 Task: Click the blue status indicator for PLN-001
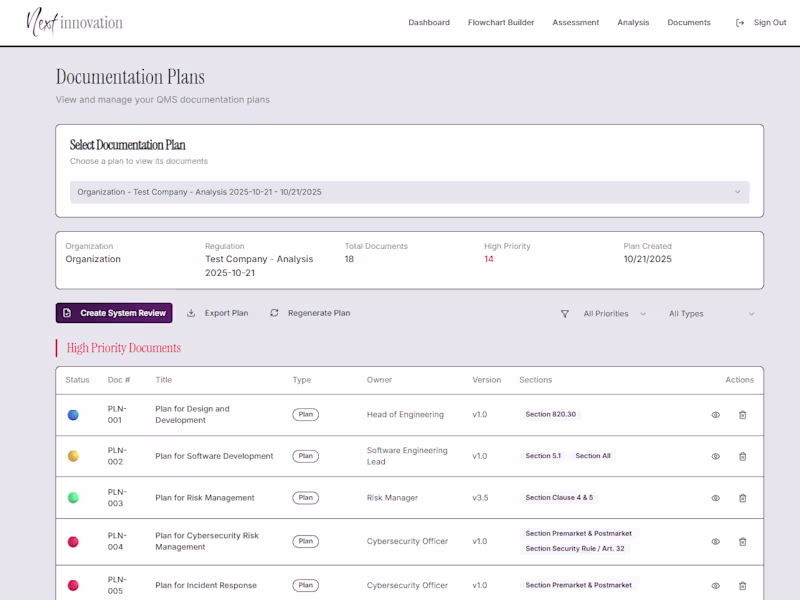pos(73,414)
